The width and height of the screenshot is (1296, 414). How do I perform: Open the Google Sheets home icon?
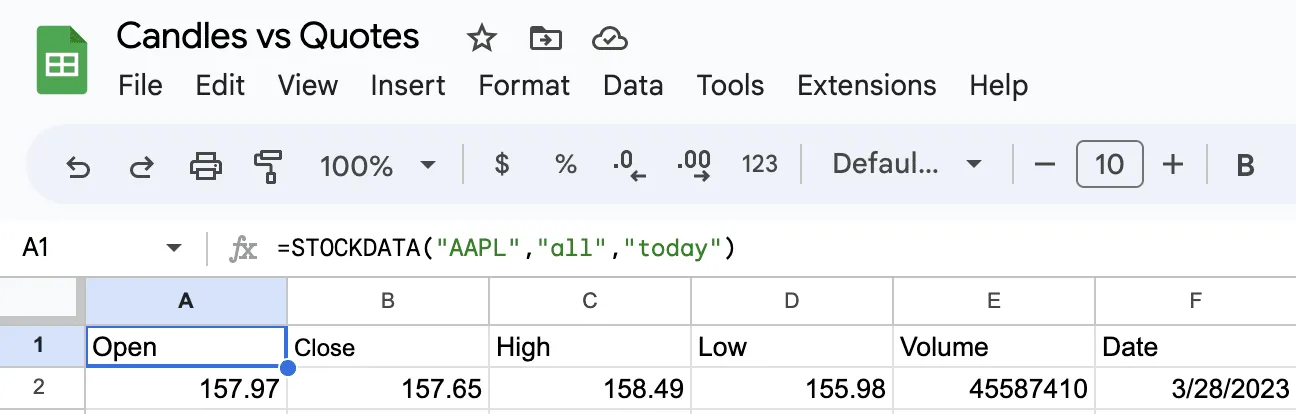63,60
